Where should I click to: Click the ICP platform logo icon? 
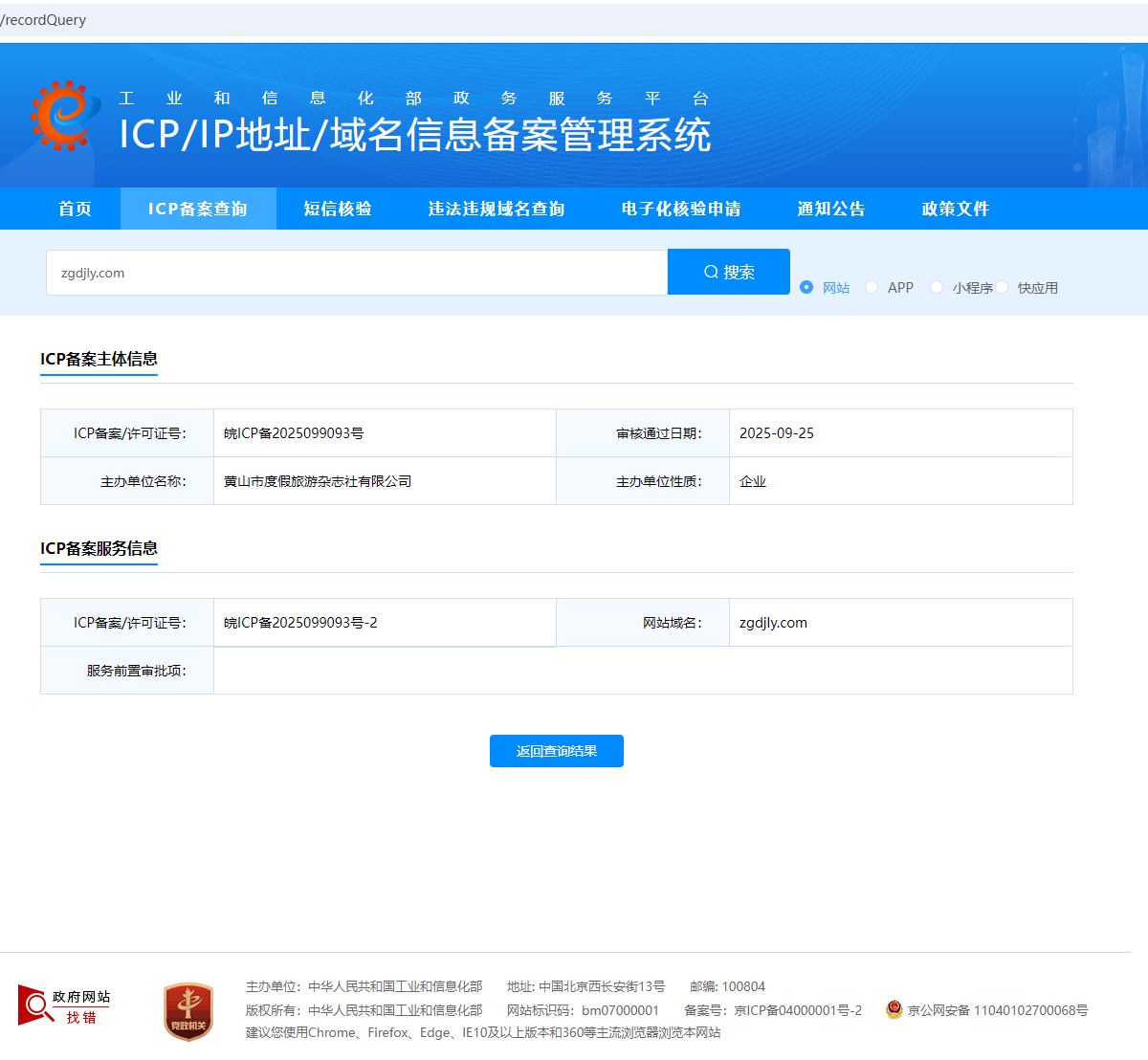[x=63, y=116]
